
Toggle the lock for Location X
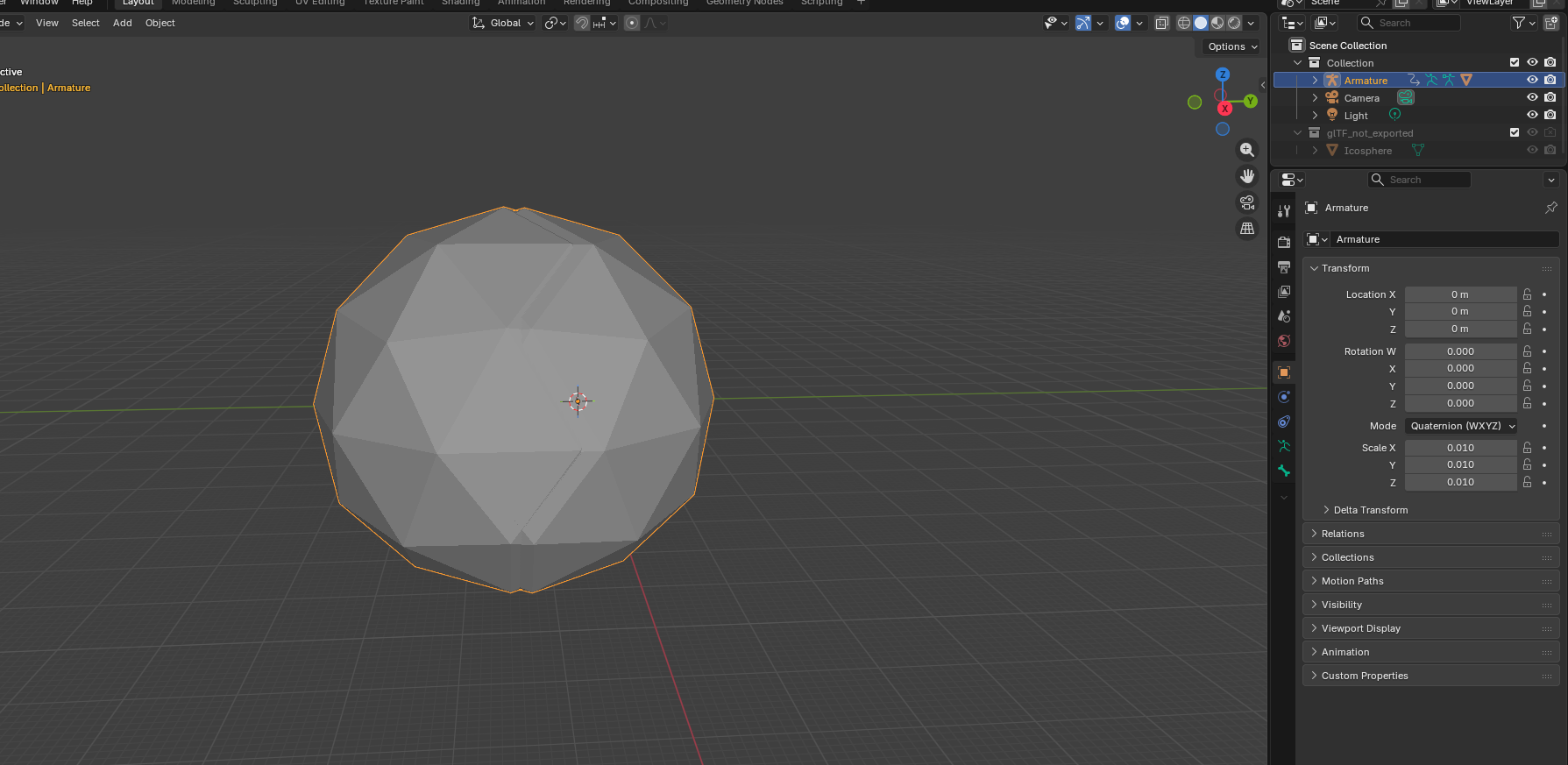[x=1528, y=294]
